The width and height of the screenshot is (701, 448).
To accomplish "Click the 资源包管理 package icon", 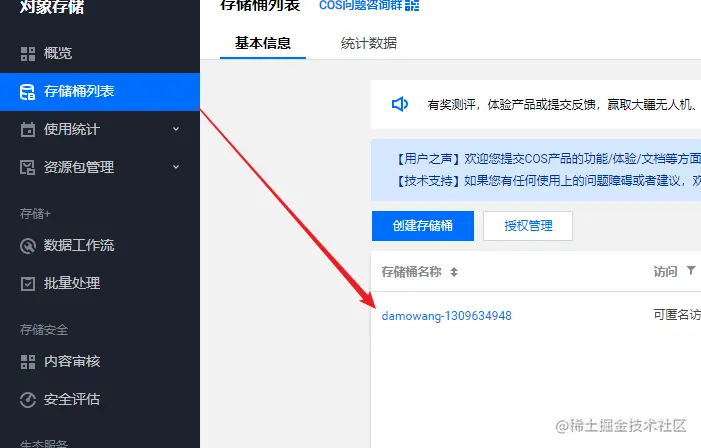I will (28, 168).
